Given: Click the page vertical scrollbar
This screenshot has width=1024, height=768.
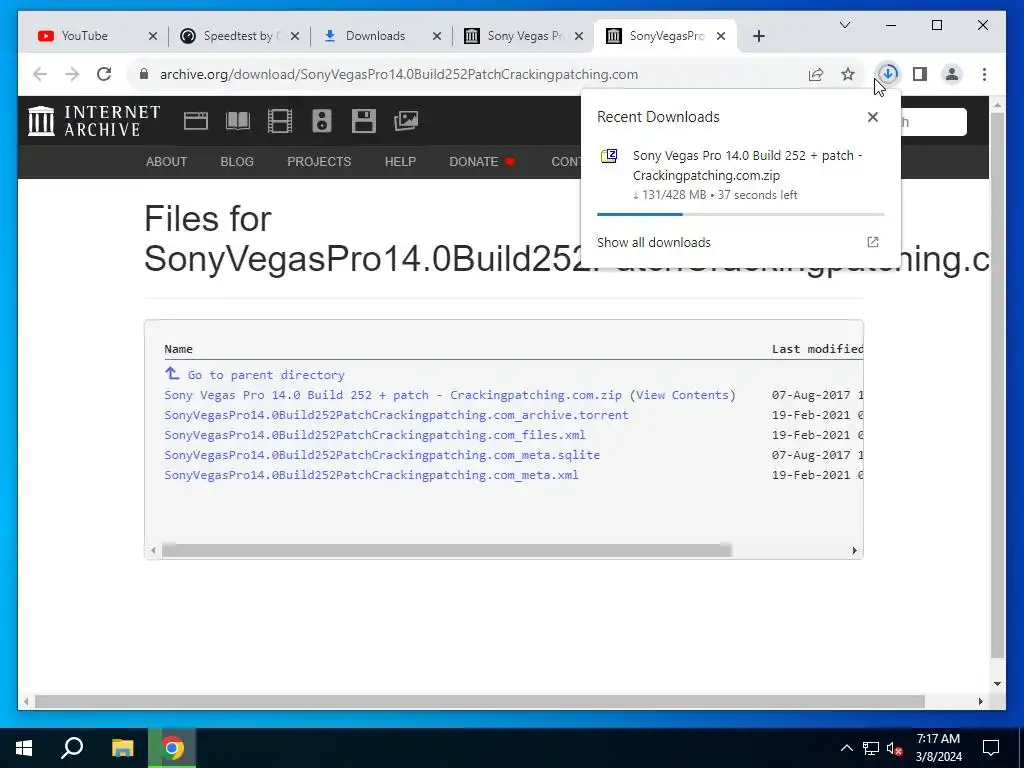Looking at the screenshot, I should (997, 385).
